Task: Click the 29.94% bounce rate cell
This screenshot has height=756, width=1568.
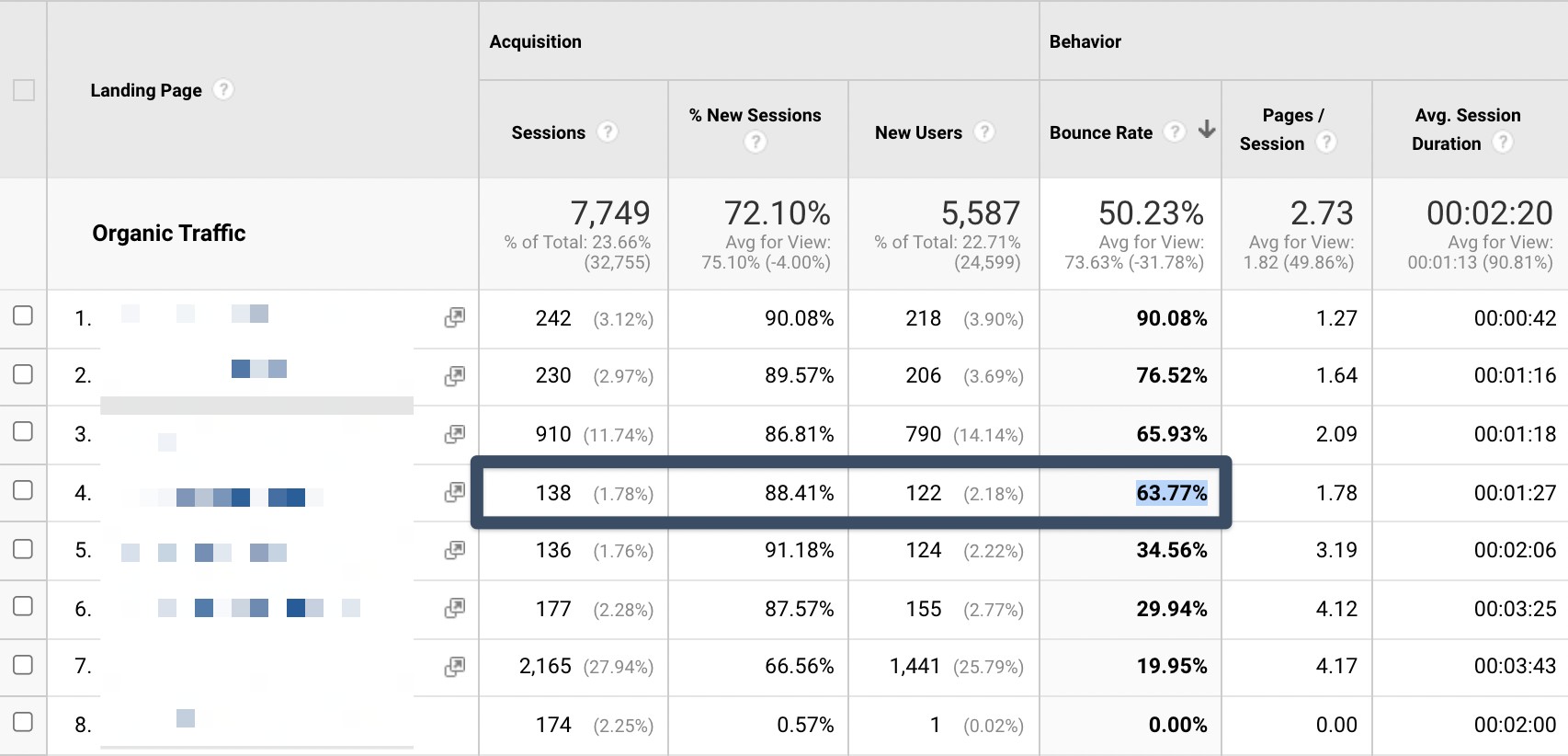Action: tap(1172, 609)
